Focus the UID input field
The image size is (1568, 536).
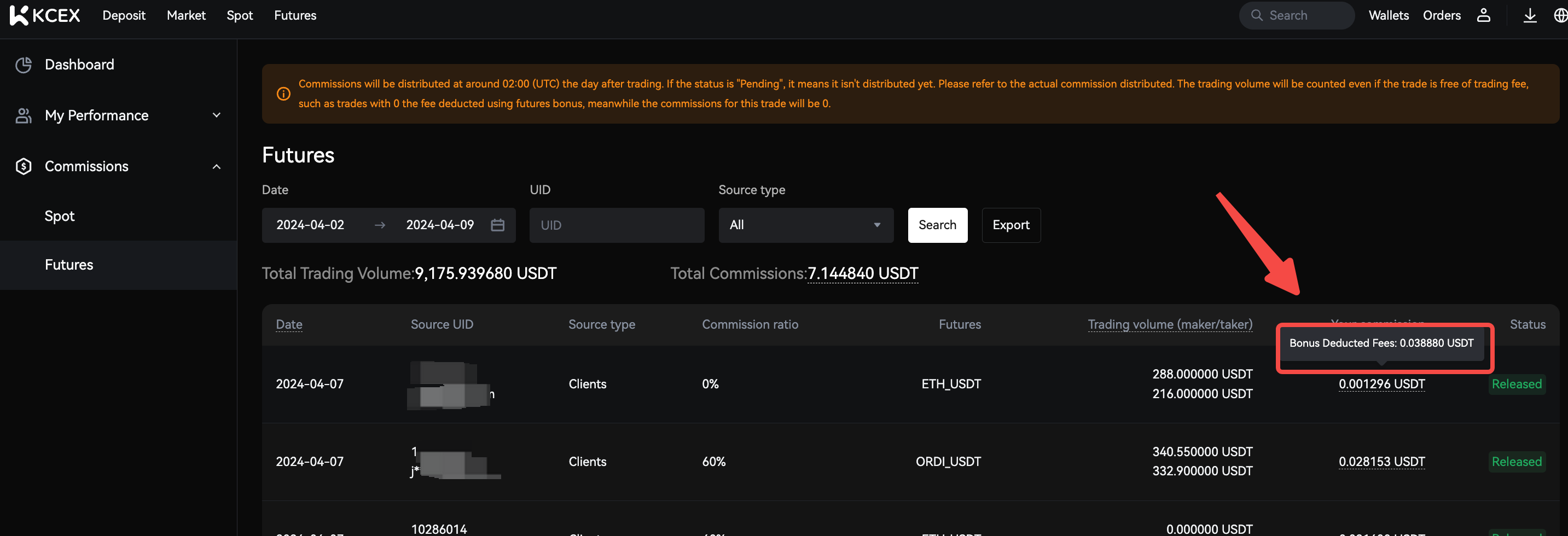(616, 225)
